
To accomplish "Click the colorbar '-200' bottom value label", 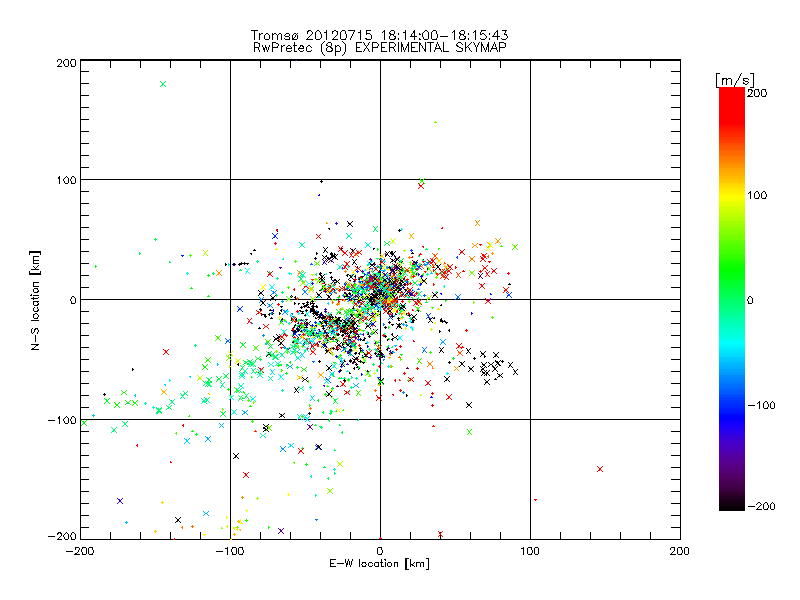I will 761,507.
